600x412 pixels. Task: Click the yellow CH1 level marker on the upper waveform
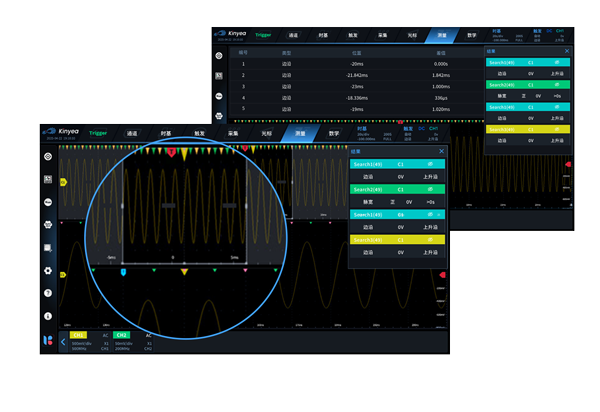[x=64, y=182]
